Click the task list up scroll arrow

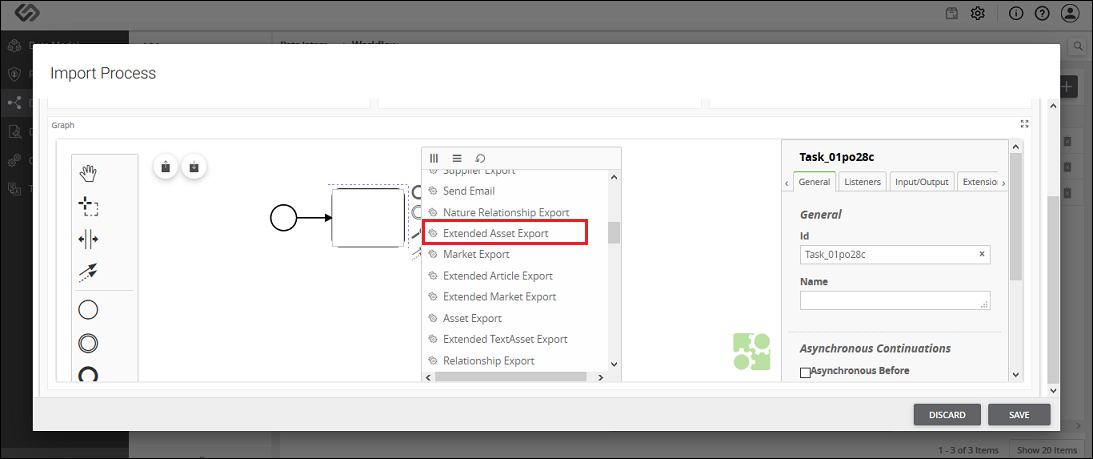(613, 176)
